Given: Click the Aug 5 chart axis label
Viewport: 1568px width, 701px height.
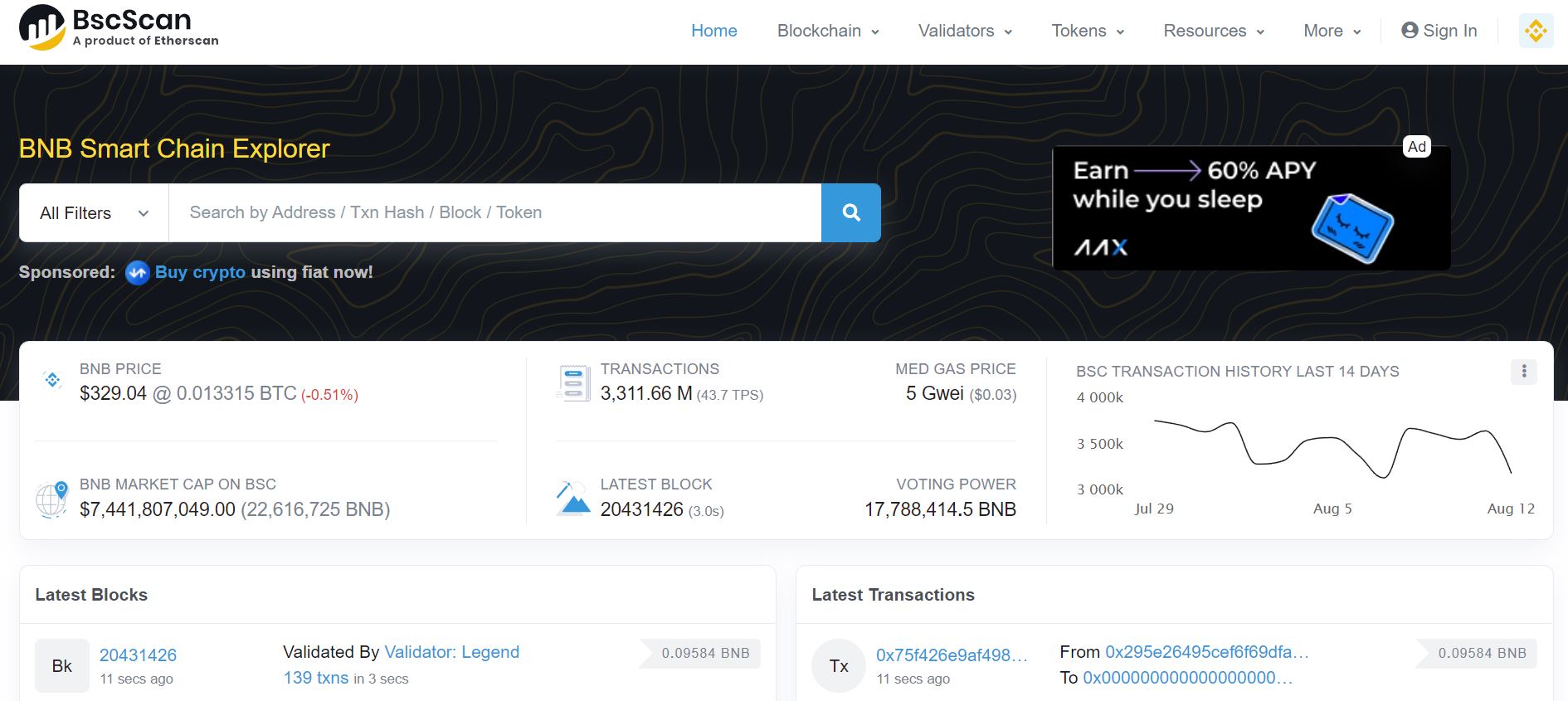Looking at the screenshot, I should pyautogui.click(x=1332, y=509).
